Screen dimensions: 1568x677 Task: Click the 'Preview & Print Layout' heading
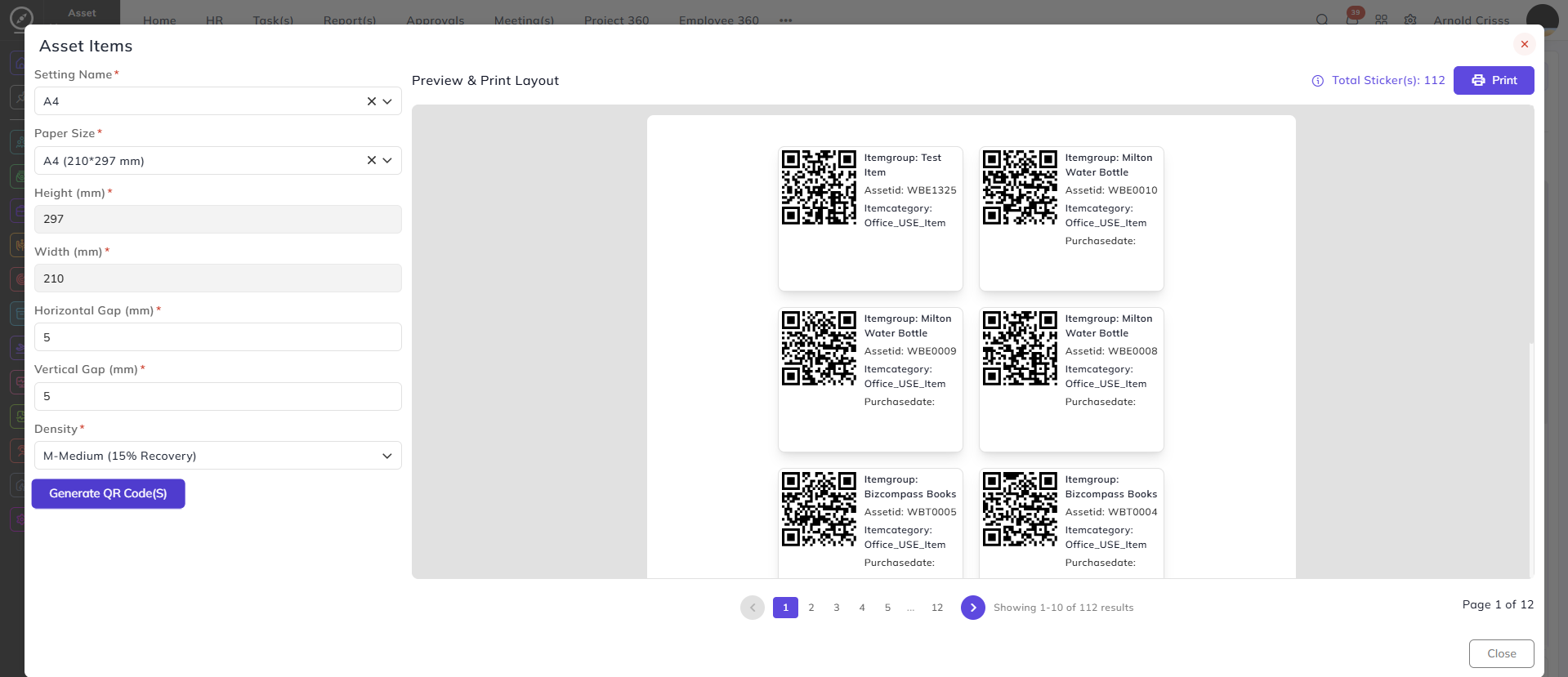(485, 80)
